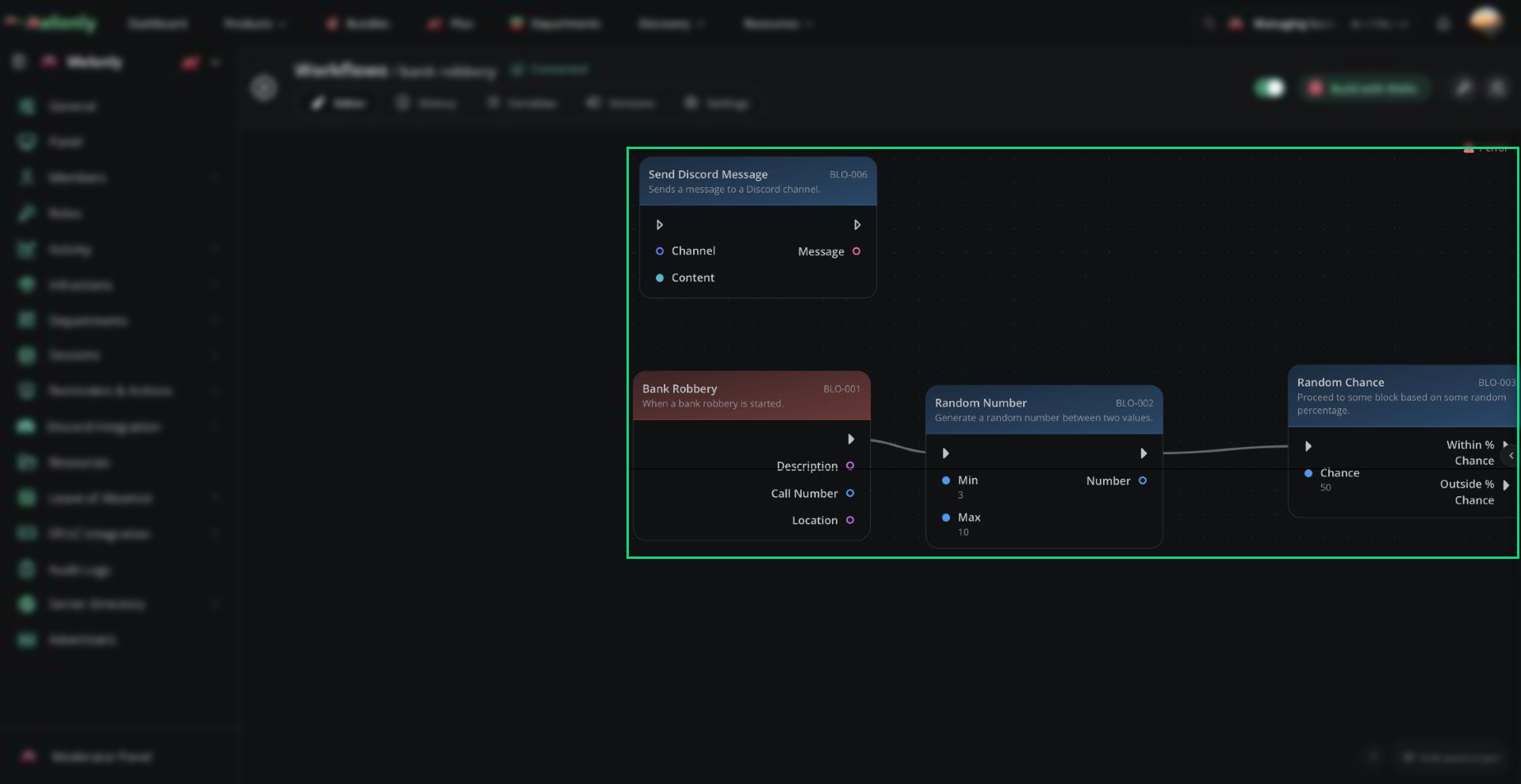Click the BLO-006 block ID
Image resolution: width=1521 pixels, height=784 pixels.
click(x=849, y=174)
